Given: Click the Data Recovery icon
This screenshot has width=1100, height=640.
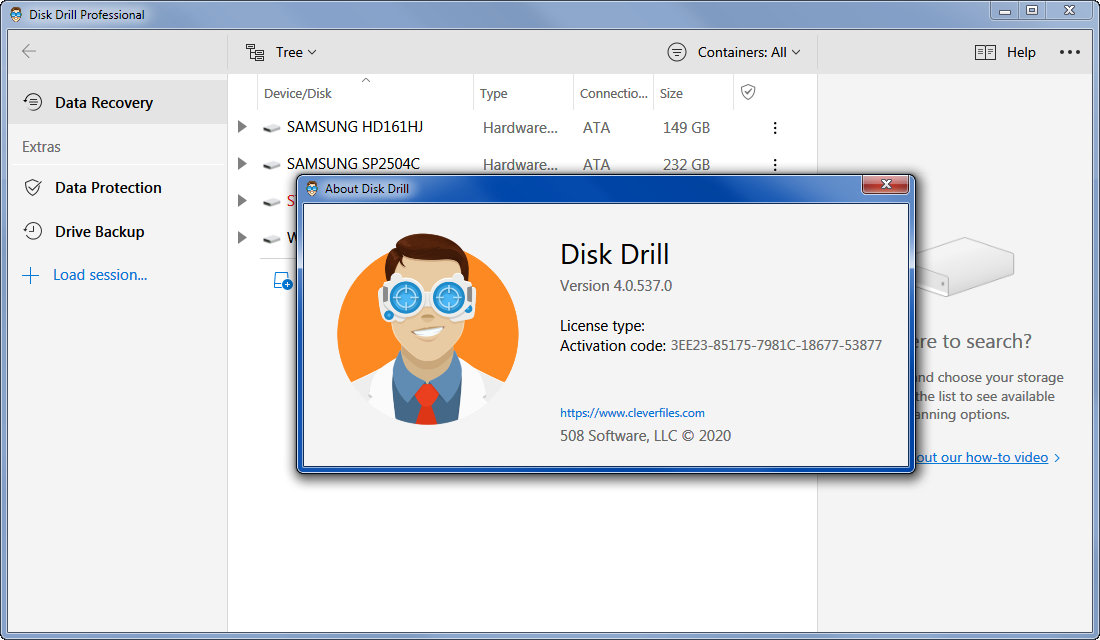Looking at the screenshot, I should pyautogui.click(x=33, y=102).
